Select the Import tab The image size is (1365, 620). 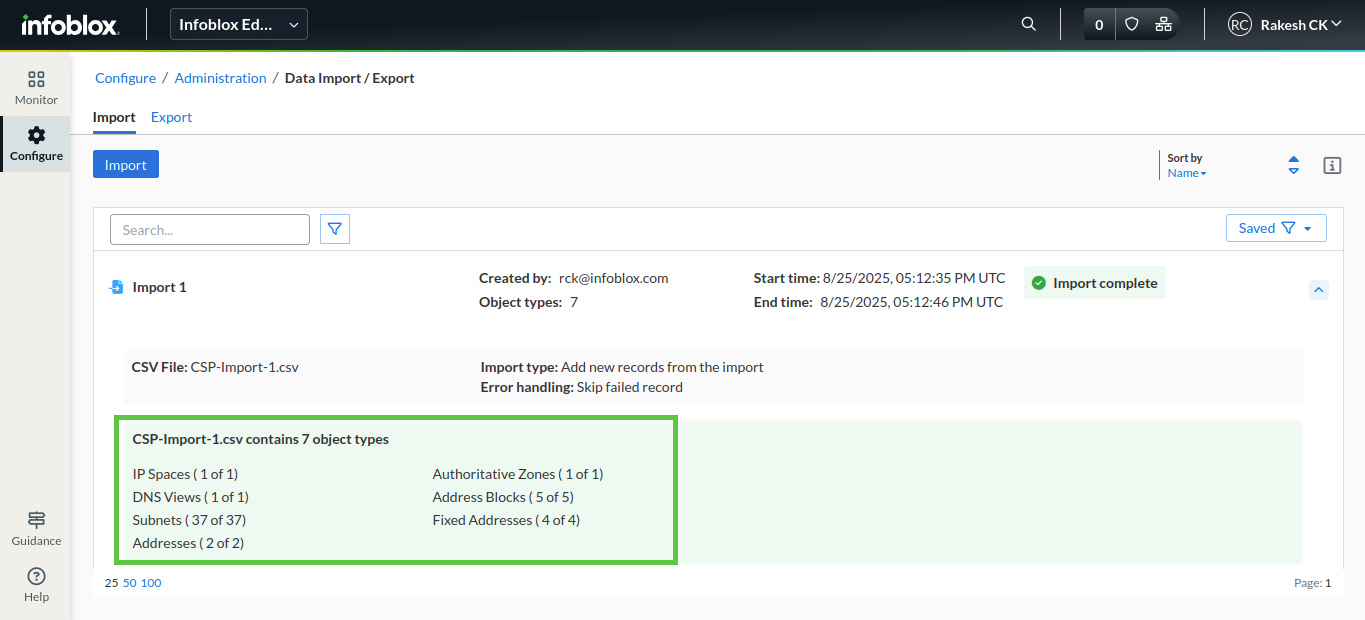[114, 117]
